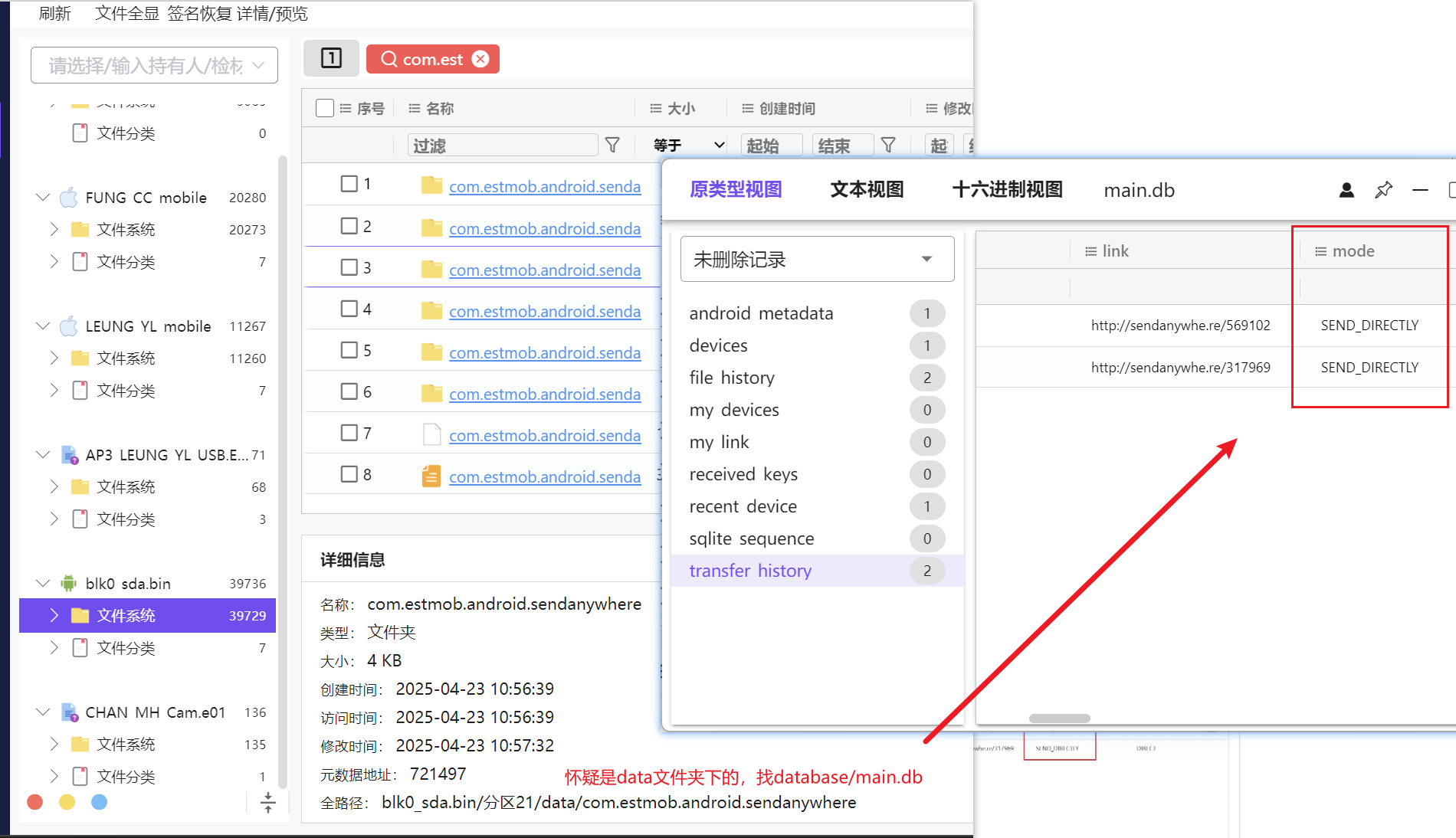
Task: Toggle the select-all checkbox in table header
Action: click(x=325, y=108)
